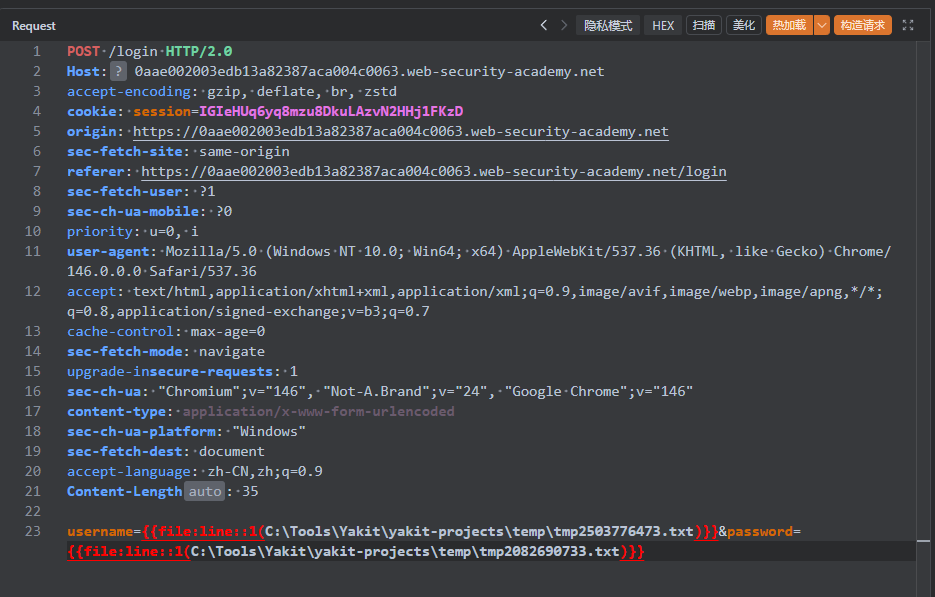Click the 热加载 hot-load button

(x=789, y=25)
